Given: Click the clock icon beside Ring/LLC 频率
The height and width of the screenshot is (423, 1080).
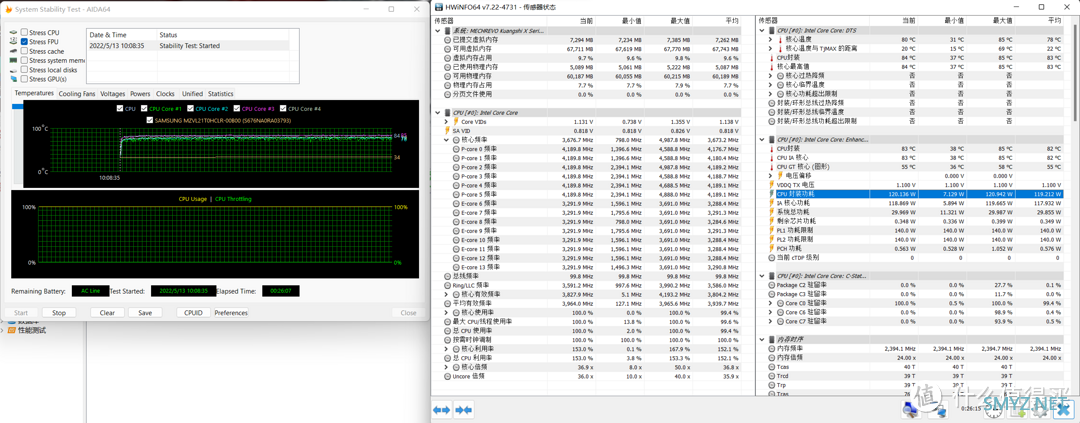Looking at the screenshot, I should pyautogui.click(x=448, y=285).
